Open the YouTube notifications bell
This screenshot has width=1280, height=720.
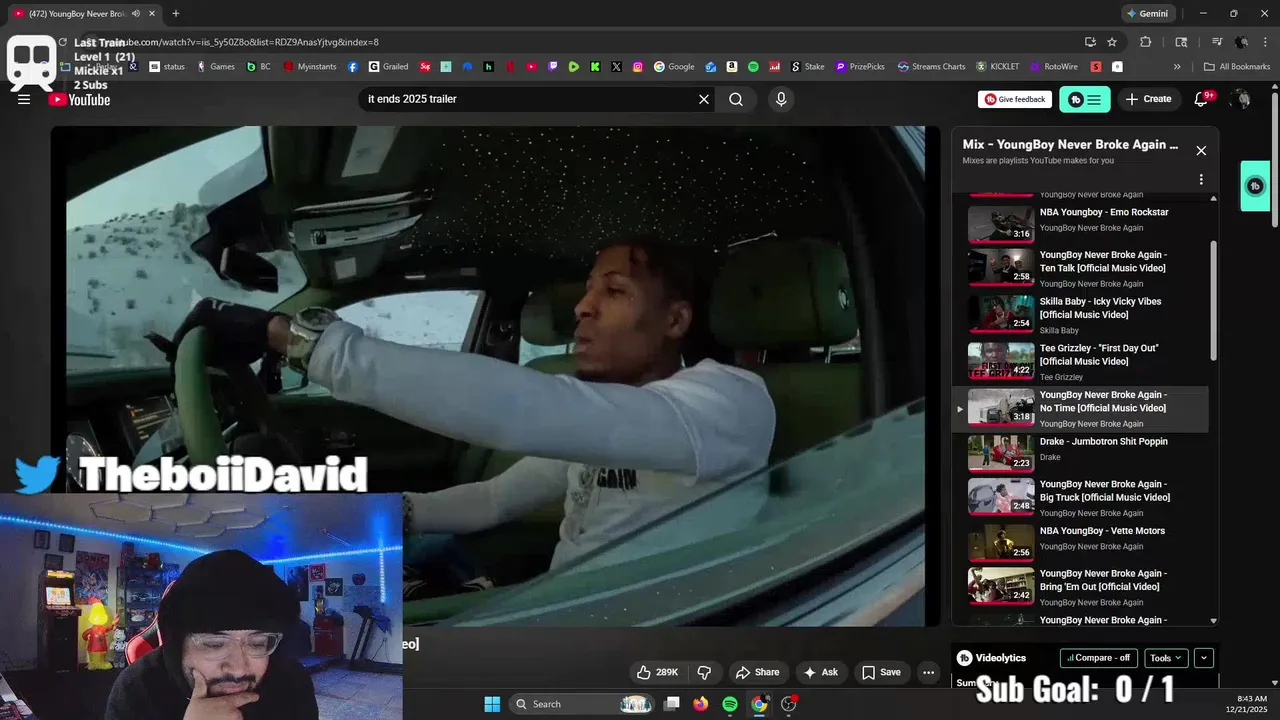[1202, 99]
